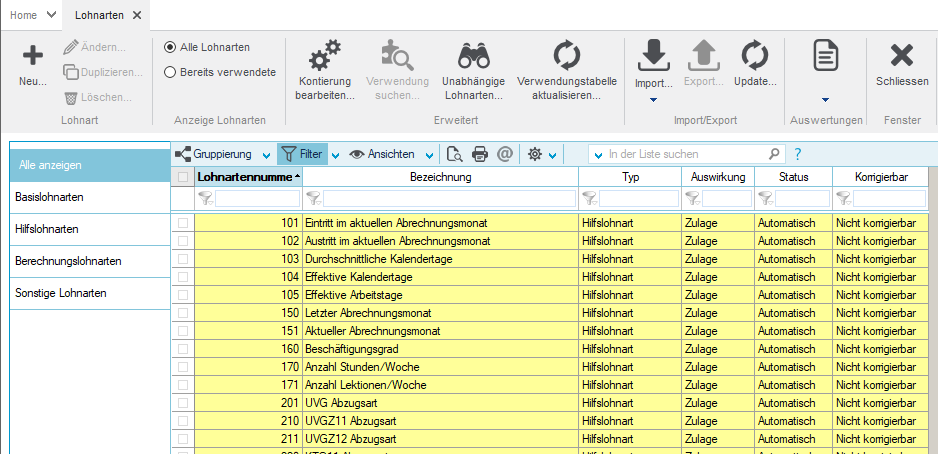Click Verwendungstabelle aktualisieren refresh icon

(566, 55)
